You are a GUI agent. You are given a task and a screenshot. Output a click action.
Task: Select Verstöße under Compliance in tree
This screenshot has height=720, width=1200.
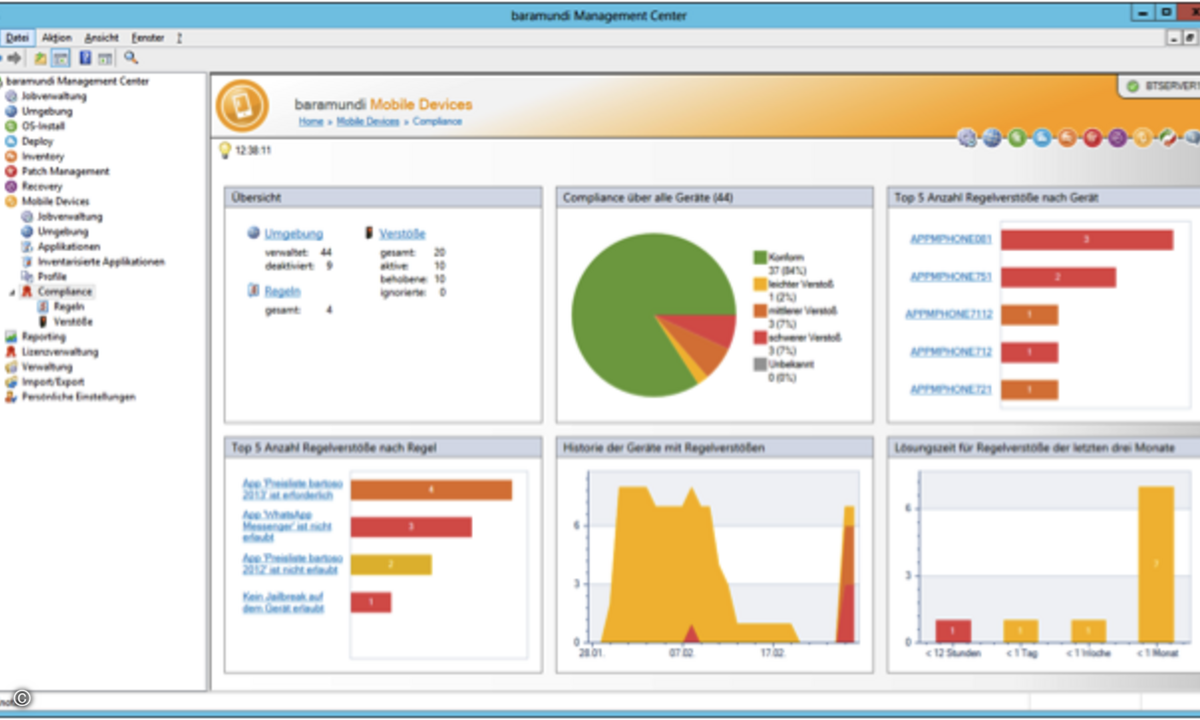73,322
